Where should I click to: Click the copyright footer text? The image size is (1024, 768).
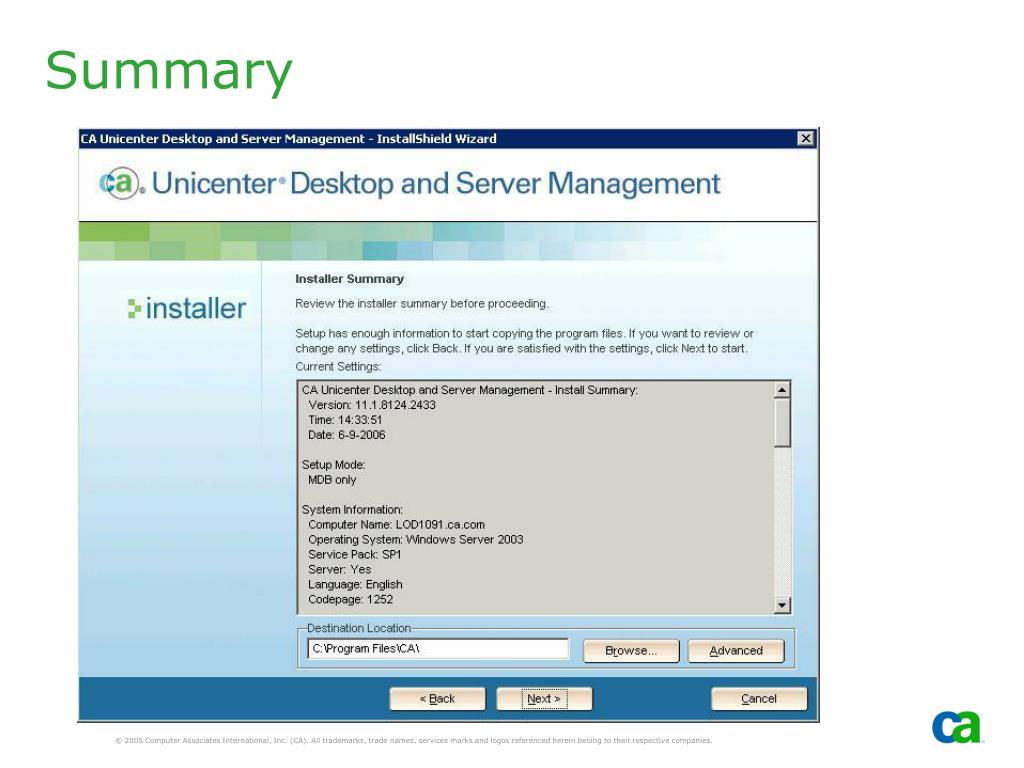tap(413, 741)
